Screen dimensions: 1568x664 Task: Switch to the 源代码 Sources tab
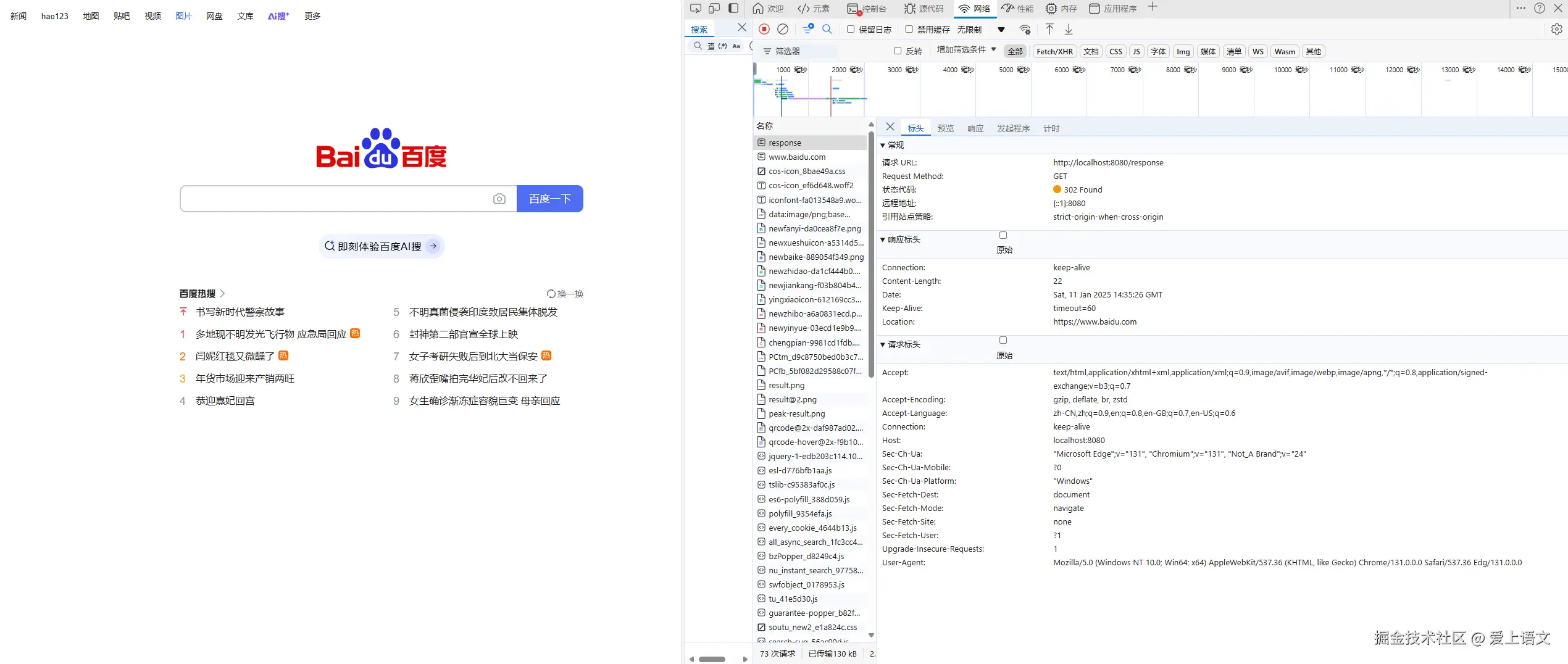coord(924,9)
